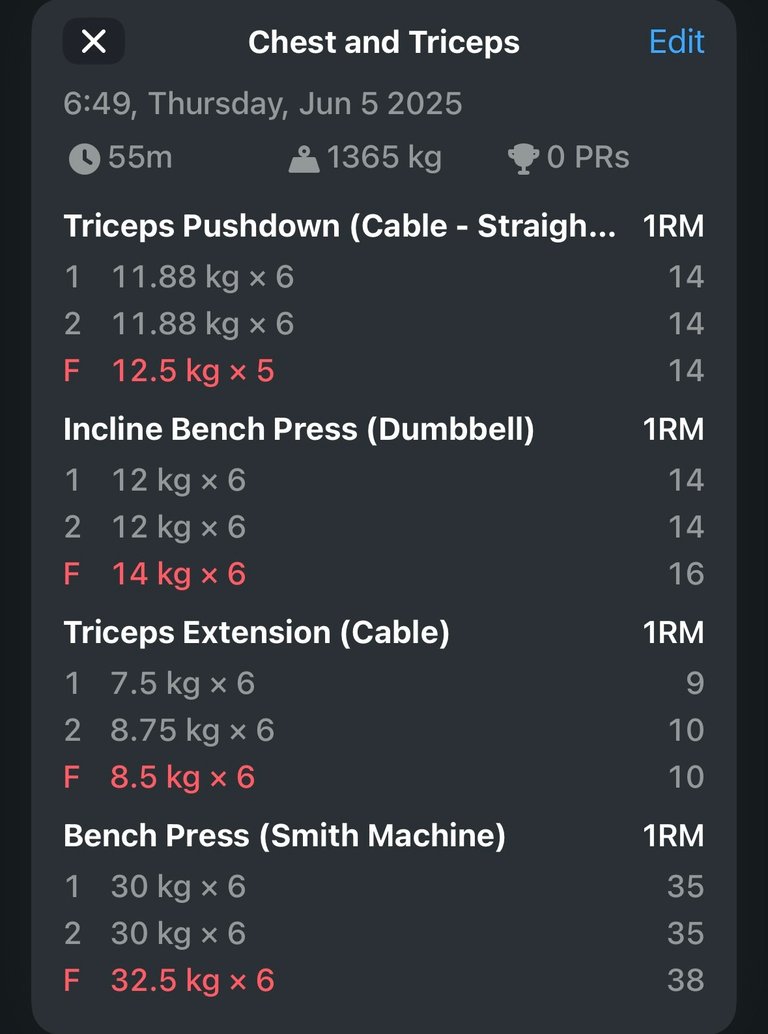Image resolution: width=768 pixels, height=1034 pixels.
Task: Select 7.5 kg × 6 set row
Action: pyautogui.click(x=384, y=683)
